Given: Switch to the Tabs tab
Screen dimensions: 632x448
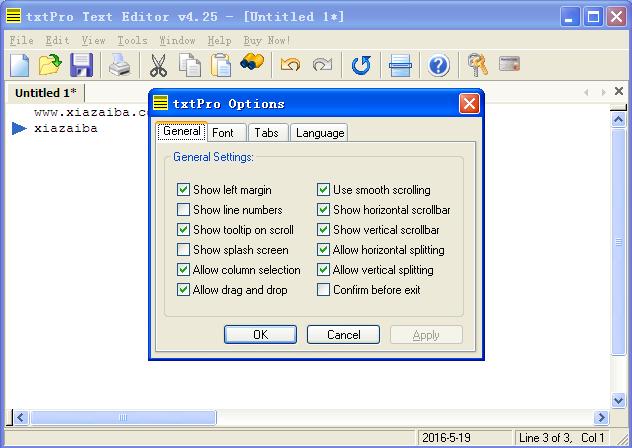Looking at the screenshot, I should click(x=268, y=133).
